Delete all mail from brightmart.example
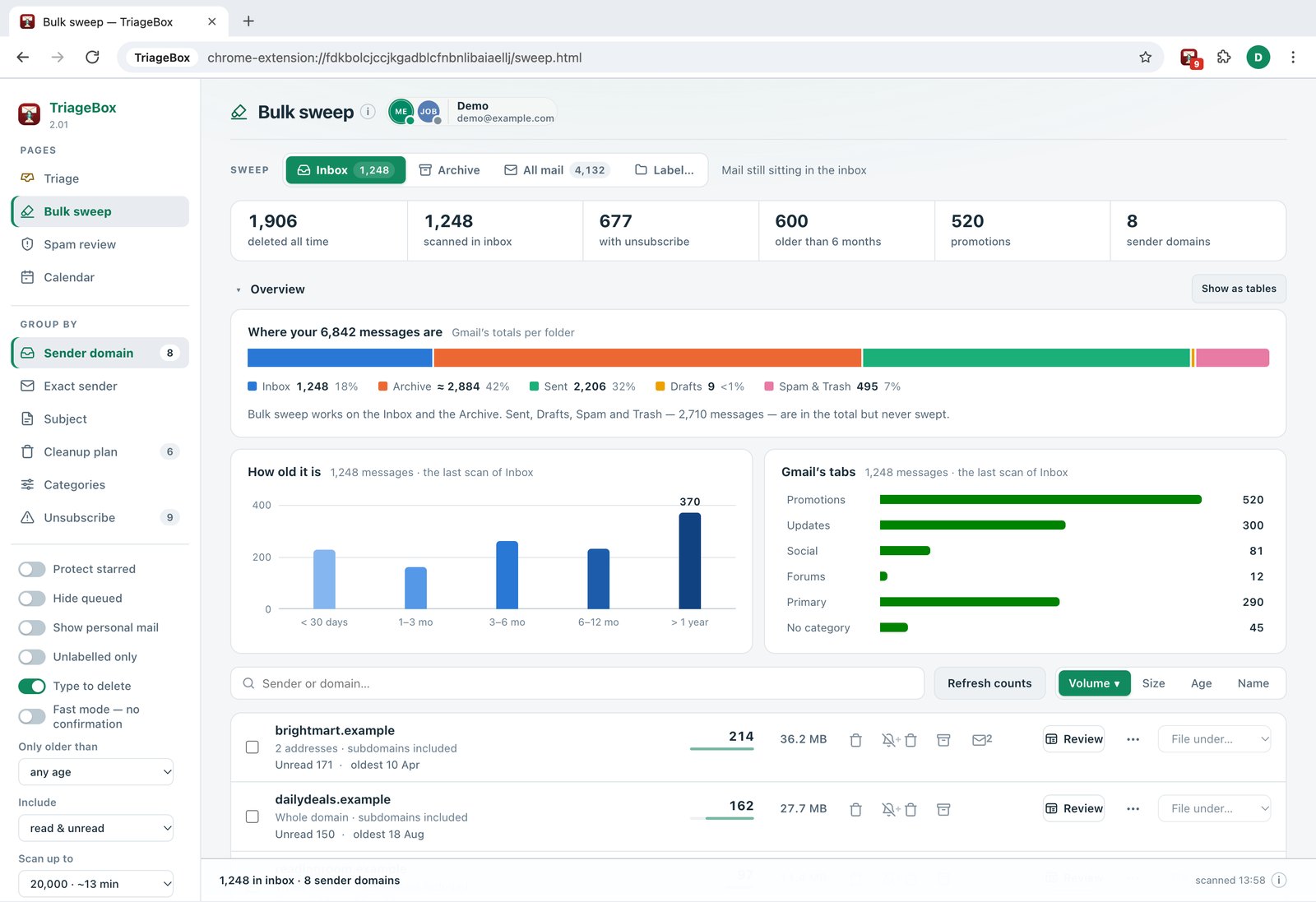Viewport: 1316px width, 902px height. click(x=855, y=740)
